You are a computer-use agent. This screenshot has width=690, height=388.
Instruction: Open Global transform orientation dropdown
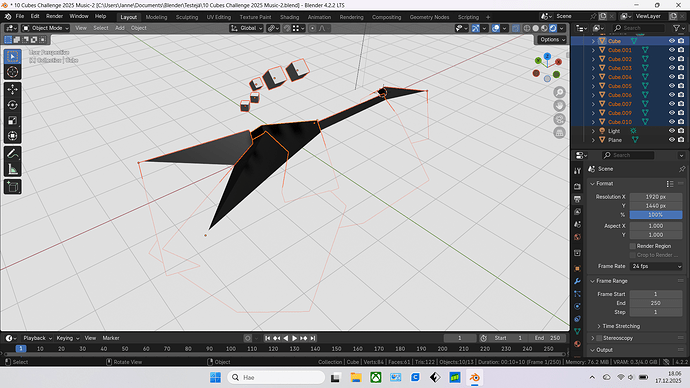246,28
